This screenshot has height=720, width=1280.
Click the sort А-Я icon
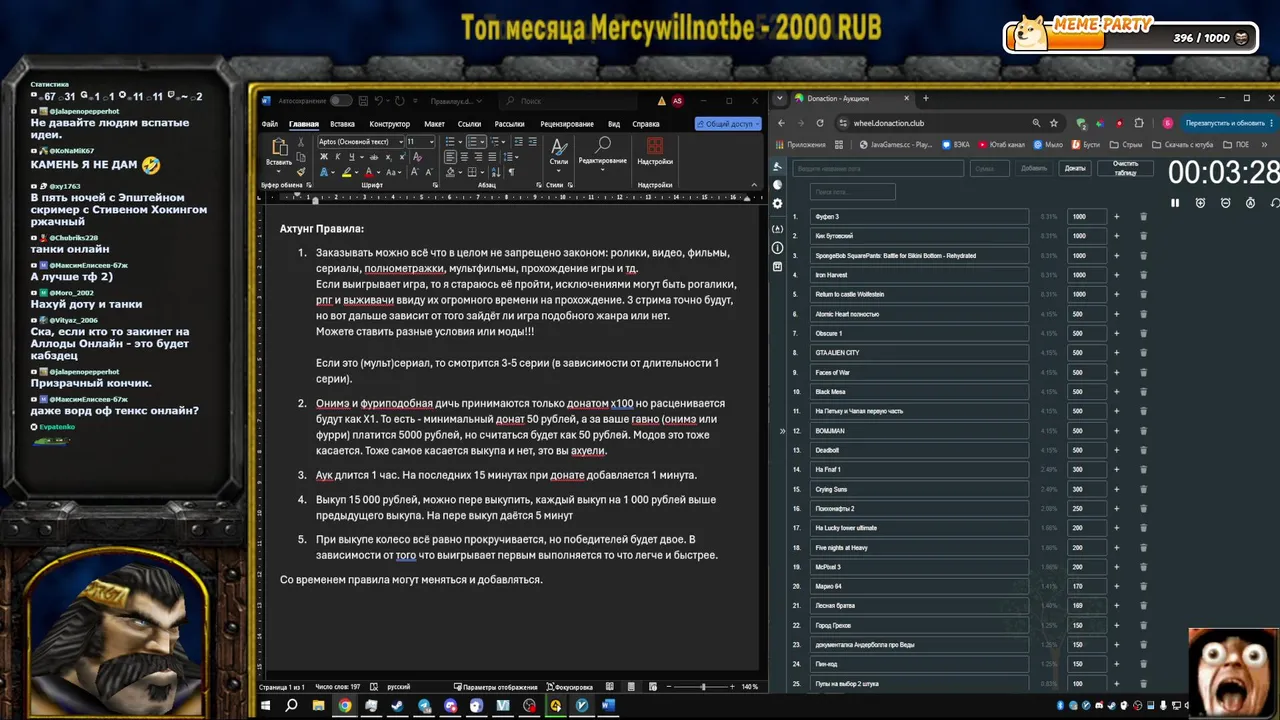(496, 172)
